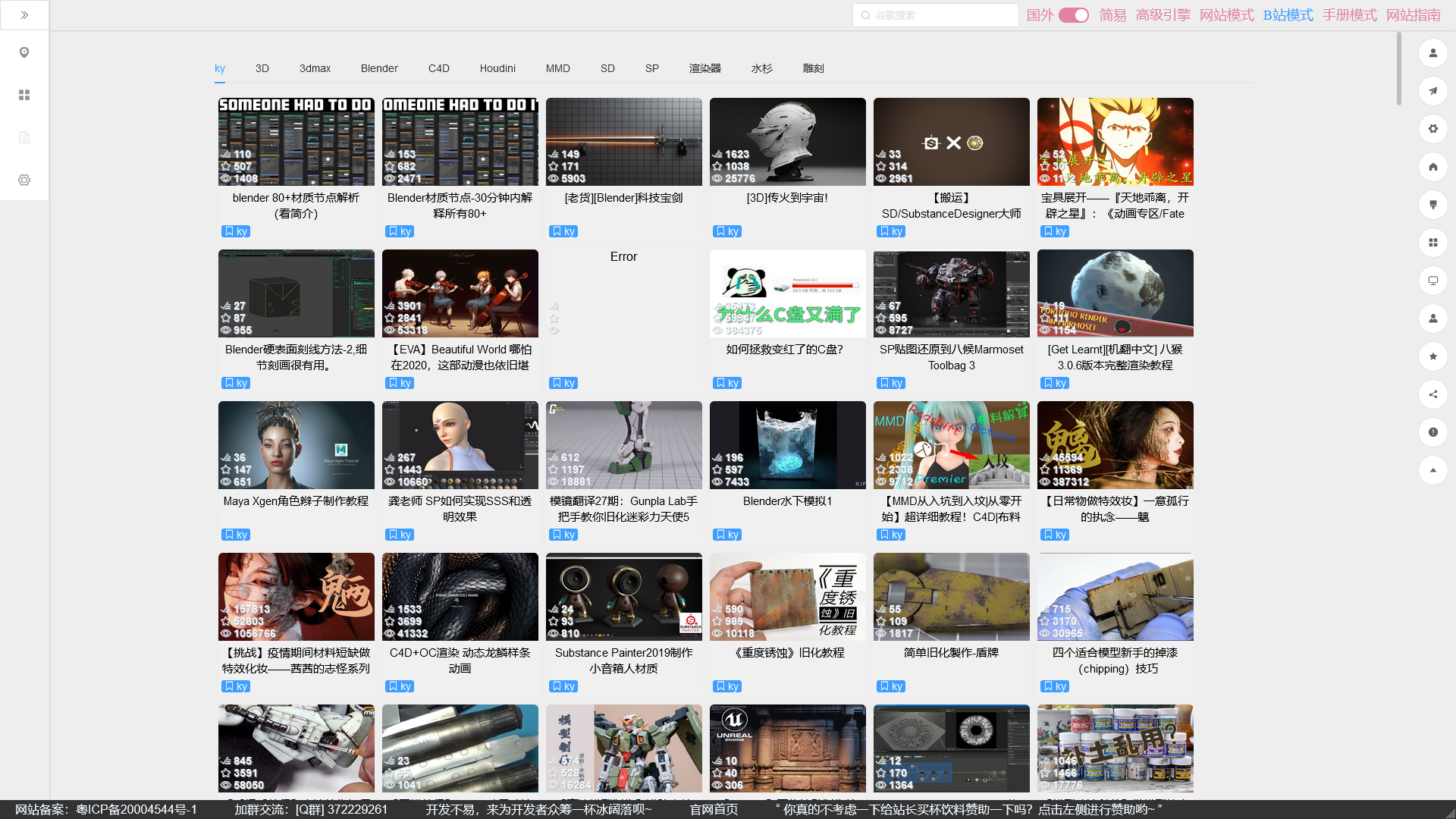Open the paper plane icon on right panel
The width and height of the screenshot is (1456, 819).
pos(1432,91)
